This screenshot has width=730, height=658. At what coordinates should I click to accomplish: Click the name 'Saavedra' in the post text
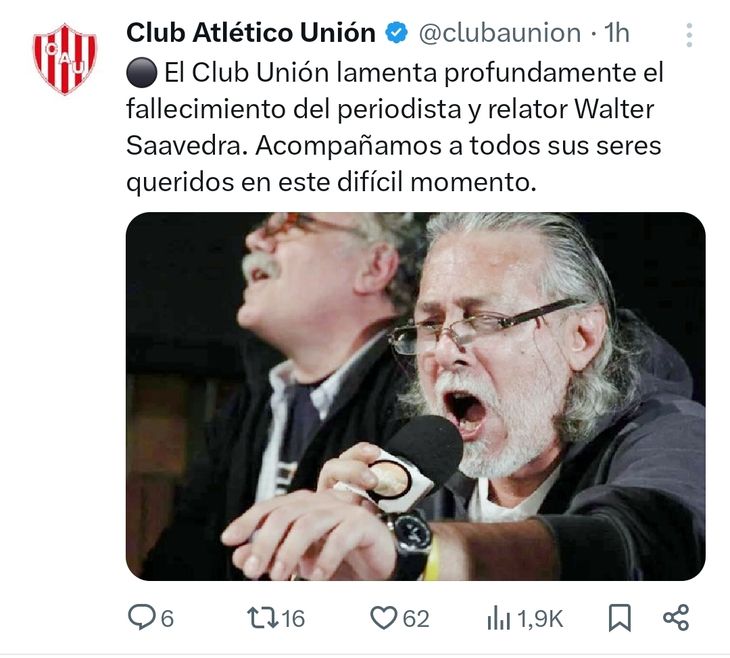point(185,146)
